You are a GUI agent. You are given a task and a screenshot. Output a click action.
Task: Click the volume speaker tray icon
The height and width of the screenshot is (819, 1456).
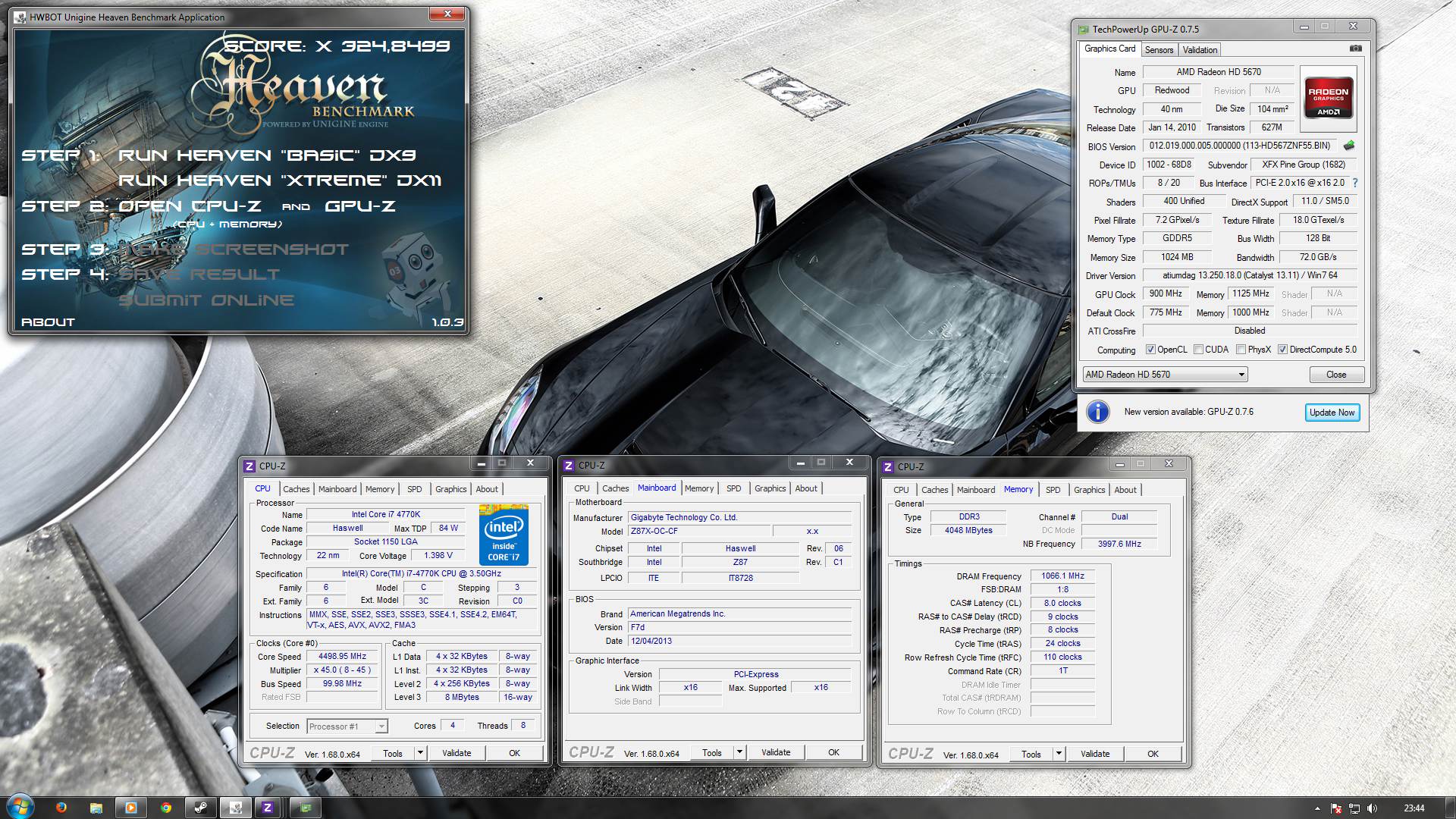(x=1373, y=808)
